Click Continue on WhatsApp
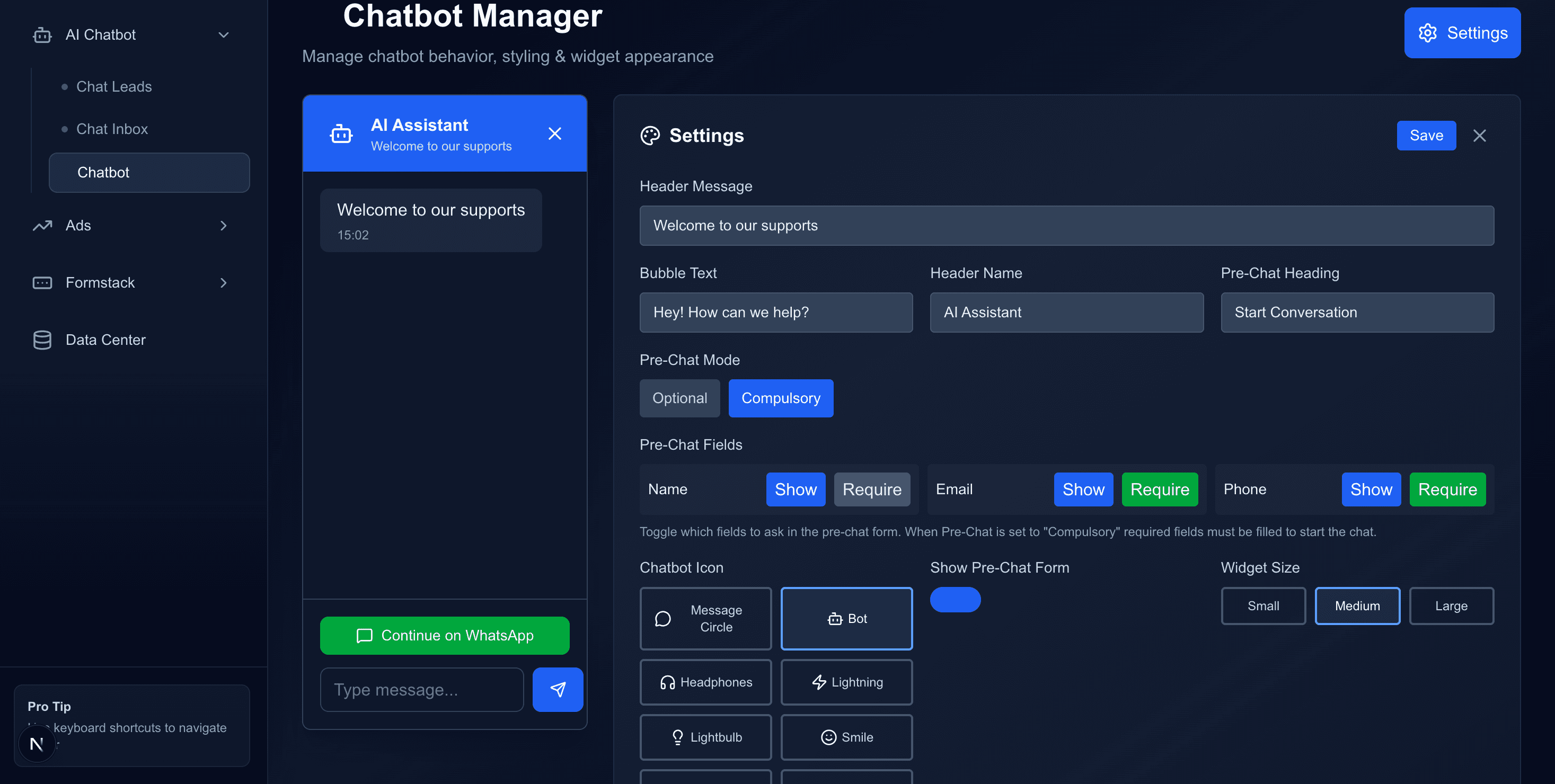The image size is (1555, 784). pyautogui.click(x=444, y=635)
